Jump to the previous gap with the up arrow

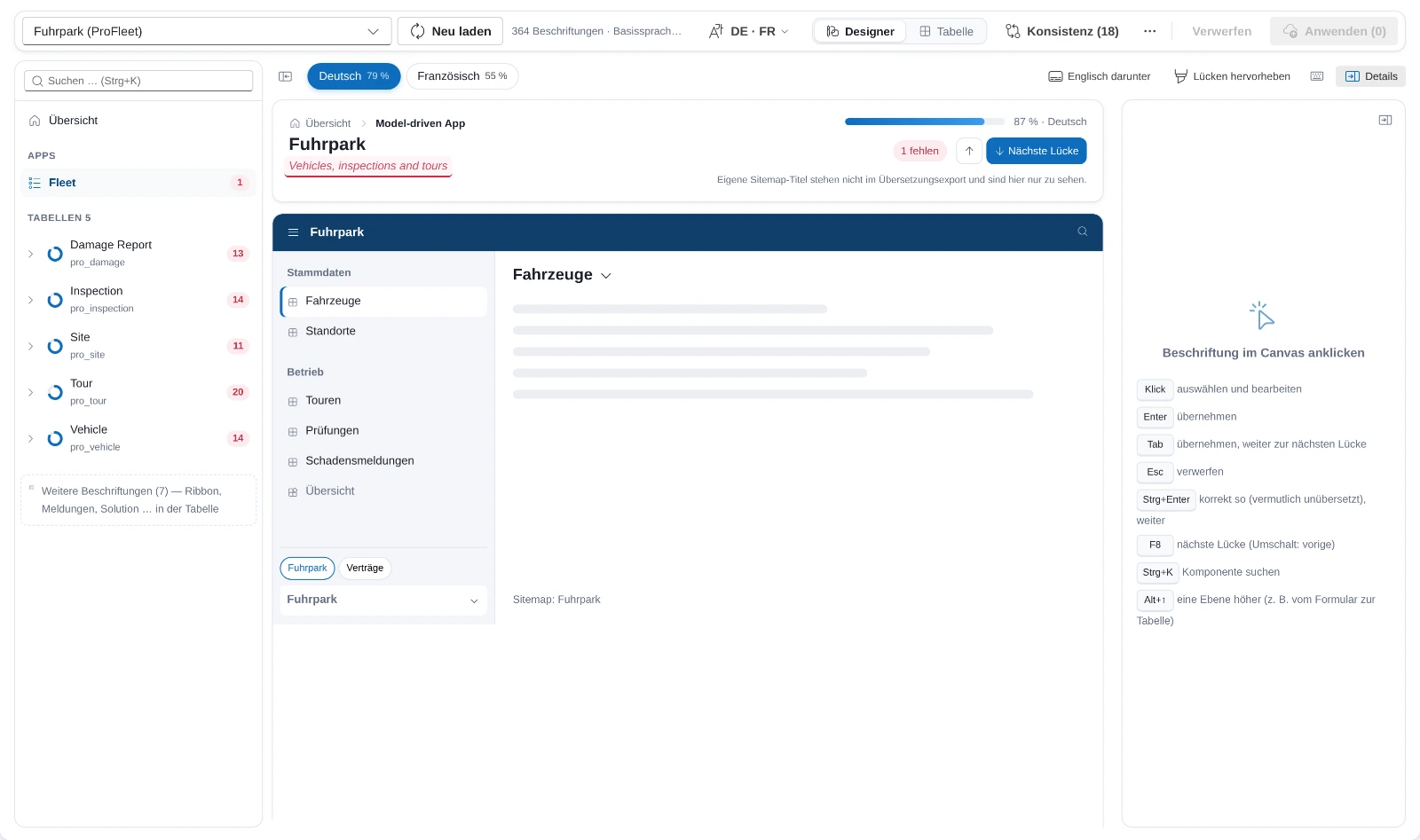pos(969,151)
